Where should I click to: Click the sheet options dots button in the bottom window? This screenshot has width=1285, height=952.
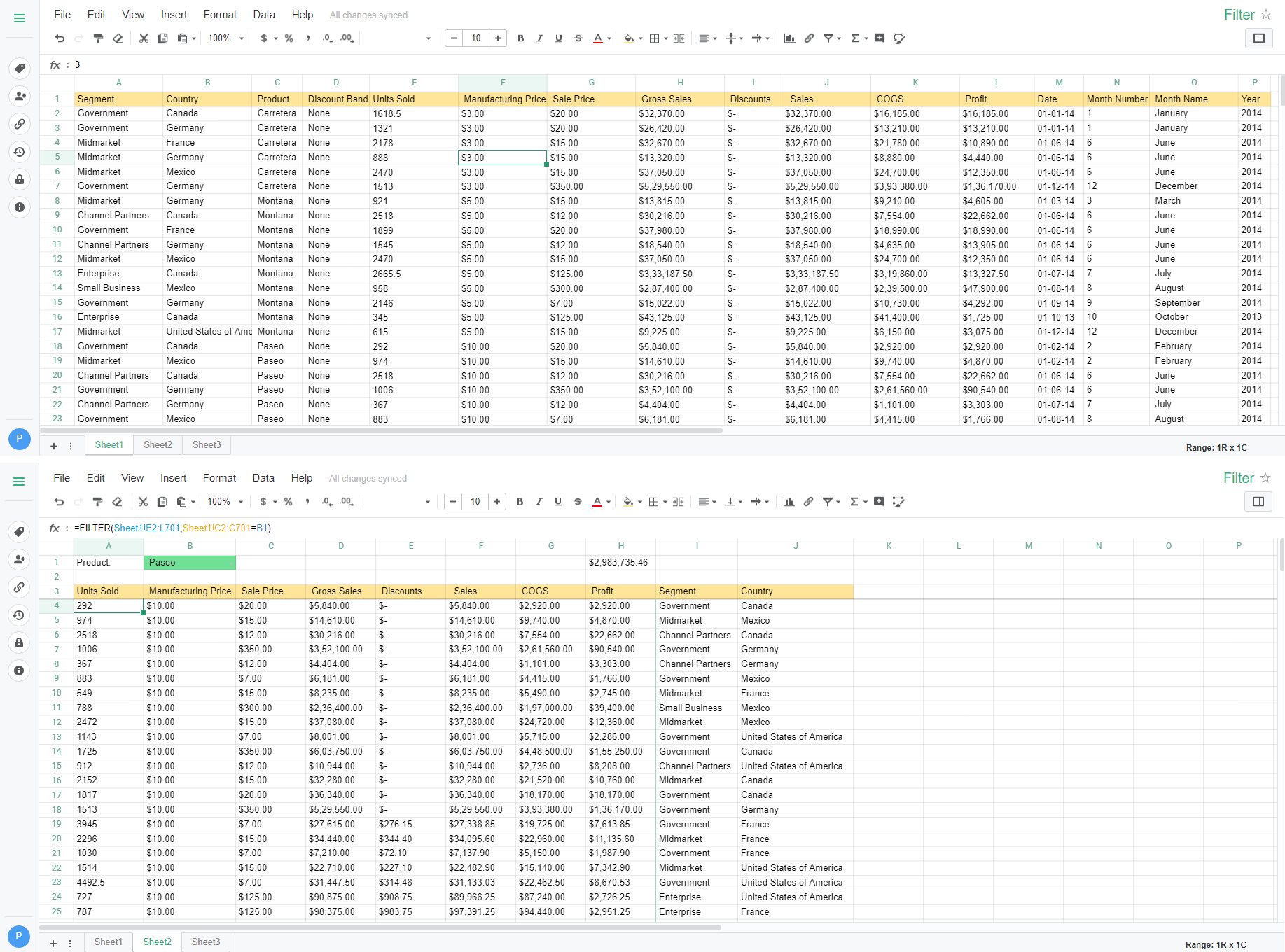pyautogui.click(x=70, y=944)
